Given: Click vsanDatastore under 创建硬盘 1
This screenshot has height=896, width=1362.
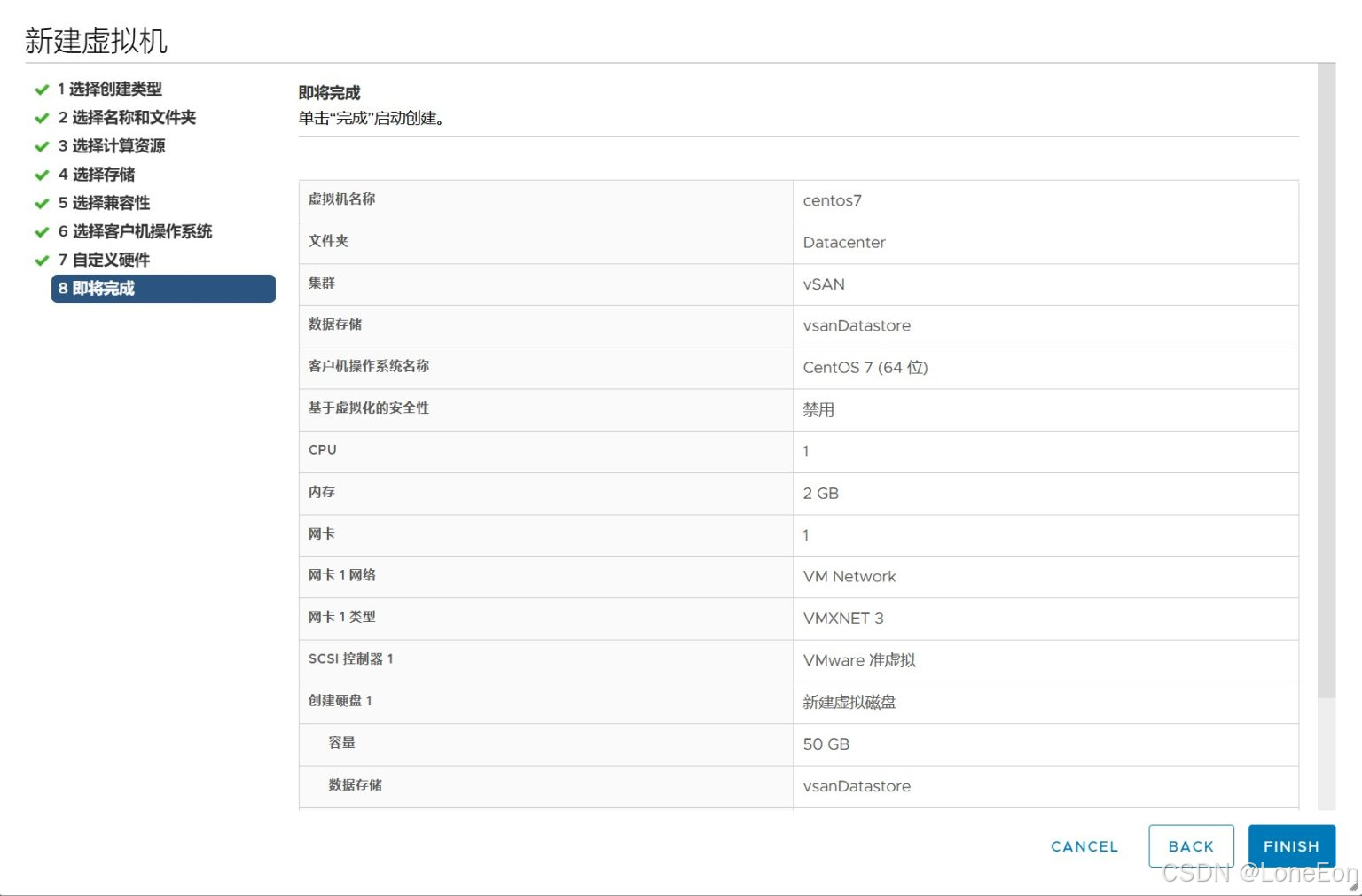Looking at the screenshot, I should coord(857,786).
